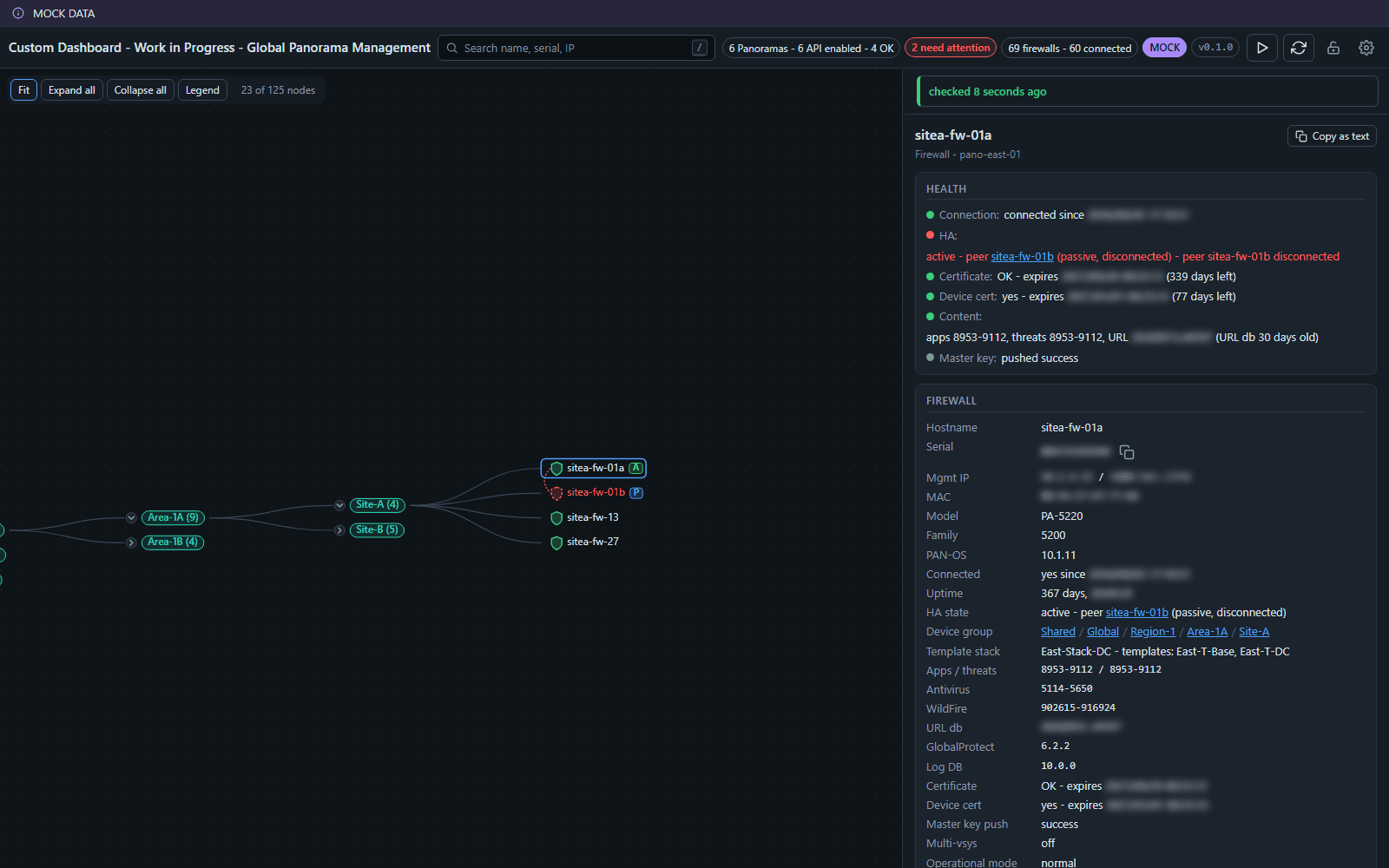Open the Area-1A device group link
Screen dimensions: 1389x868
click(1208, 632)
